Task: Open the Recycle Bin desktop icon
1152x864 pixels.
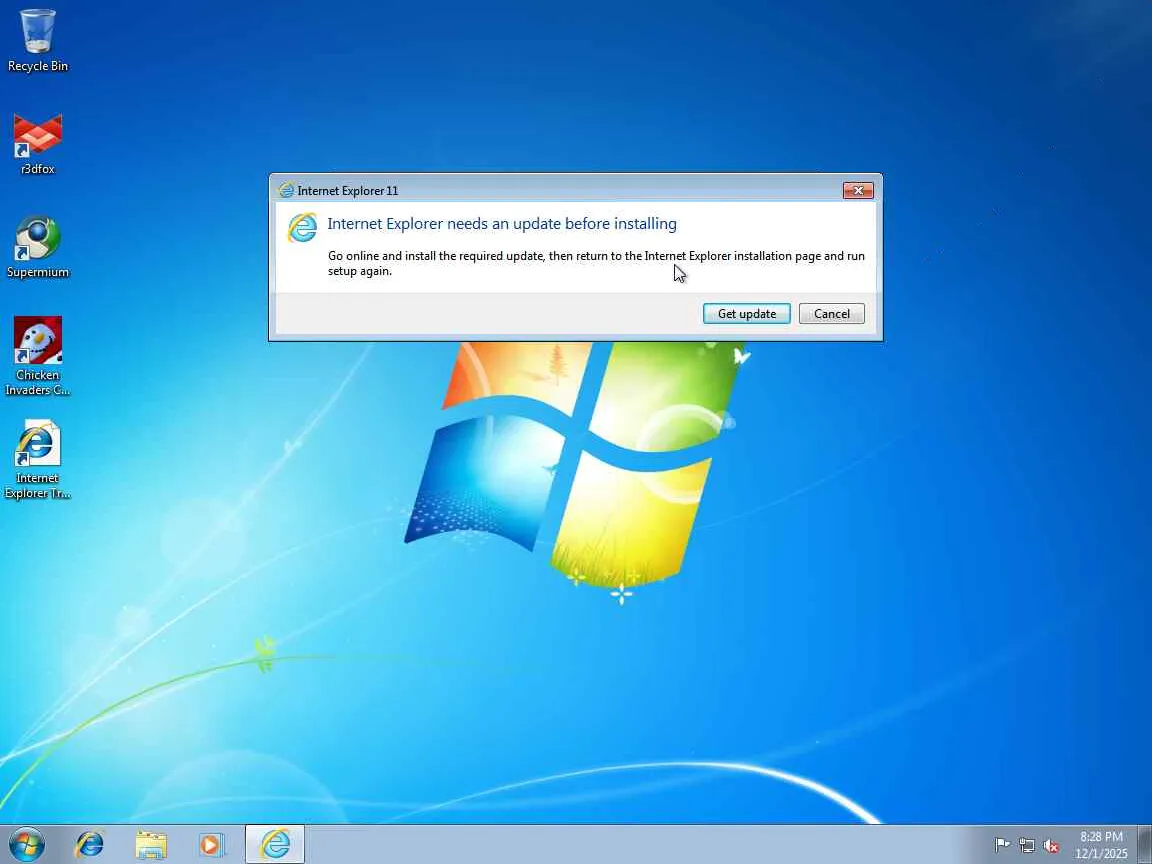Action: click(x=37, y=40)
